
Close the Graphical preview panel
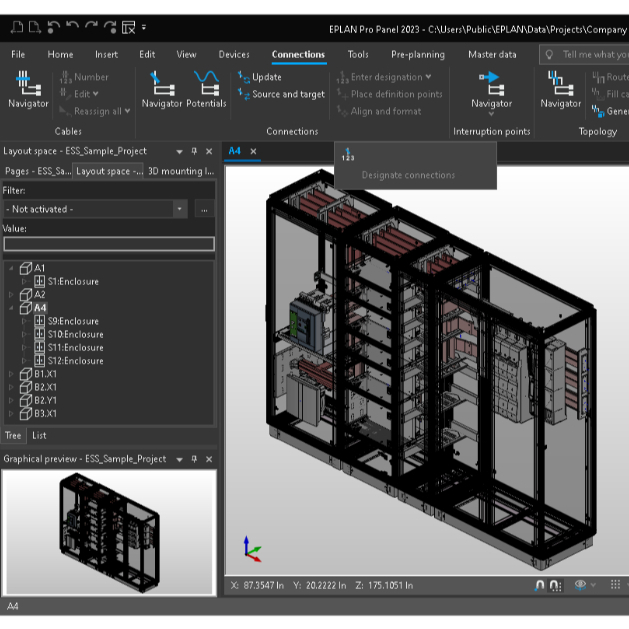pos(209,459)
